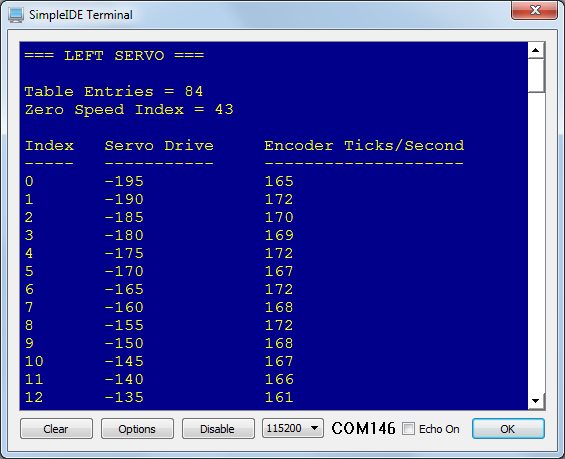
Task: Click the COM146 port label
Action: tap(363, 429)
